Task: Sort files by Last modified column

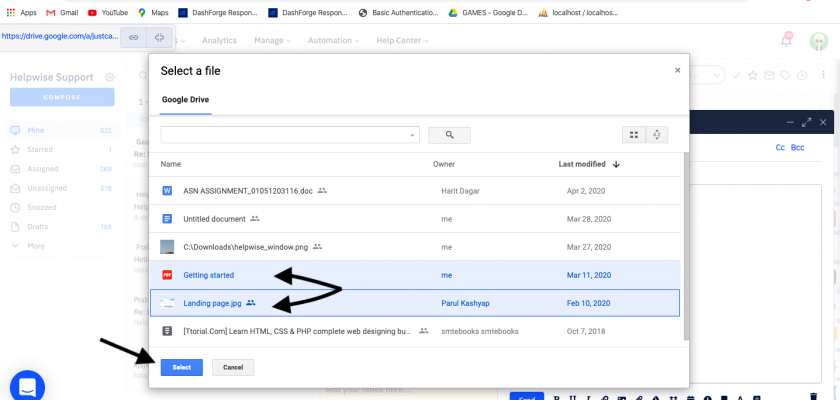Action: tap(582, 164)
